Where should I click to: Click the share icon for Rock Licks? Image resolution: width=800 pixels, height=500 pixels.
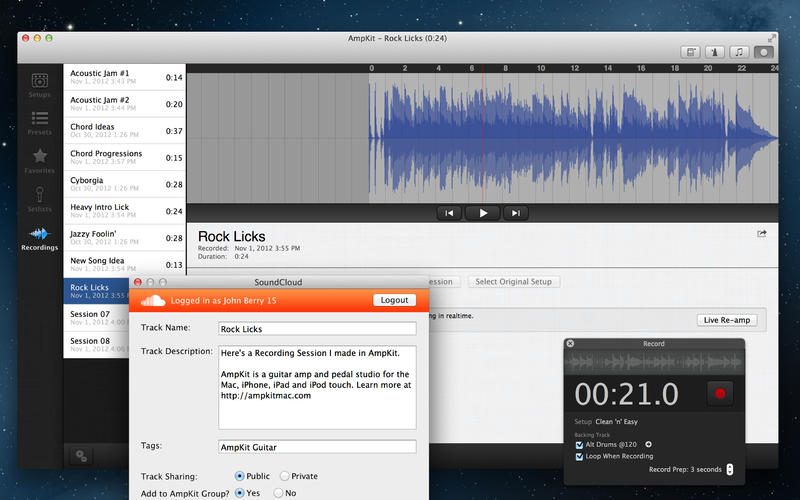762,234
